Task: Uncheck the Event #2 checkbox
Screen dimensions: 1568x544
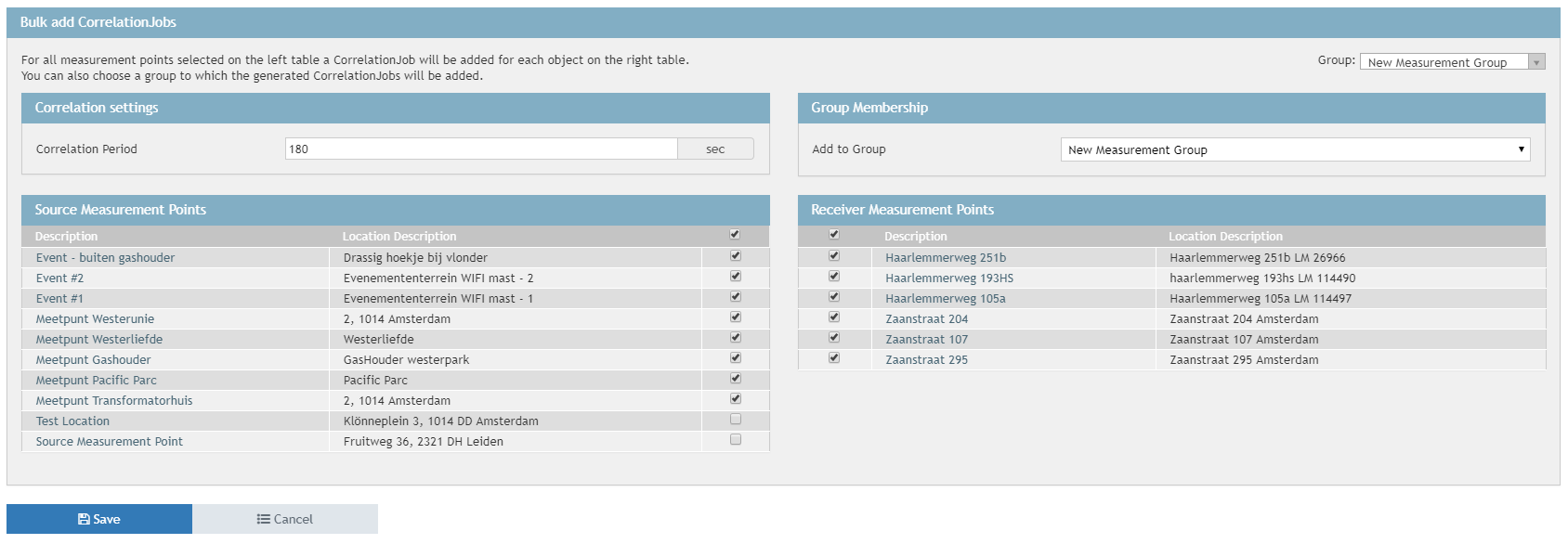Action: pyautogui.click(x=736, y=277)
